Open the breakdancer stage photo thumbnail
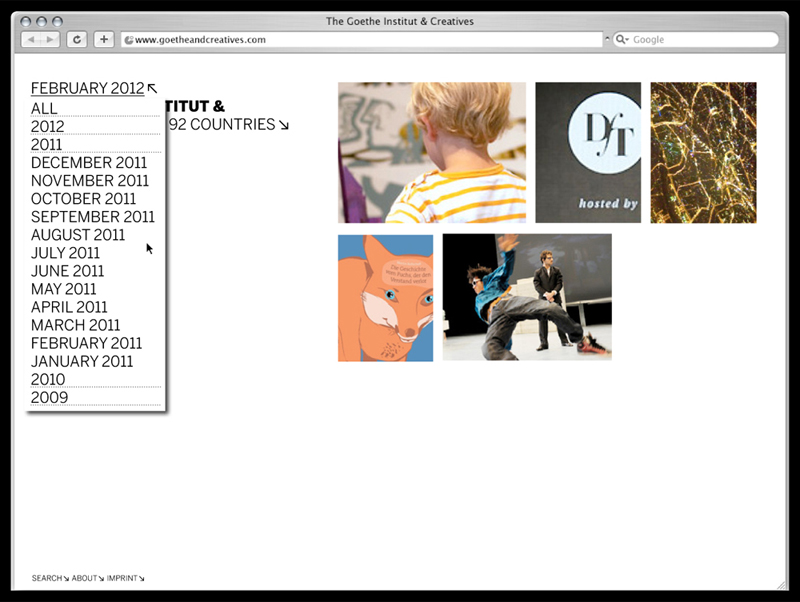800x602 pixels. click(527, 297)
